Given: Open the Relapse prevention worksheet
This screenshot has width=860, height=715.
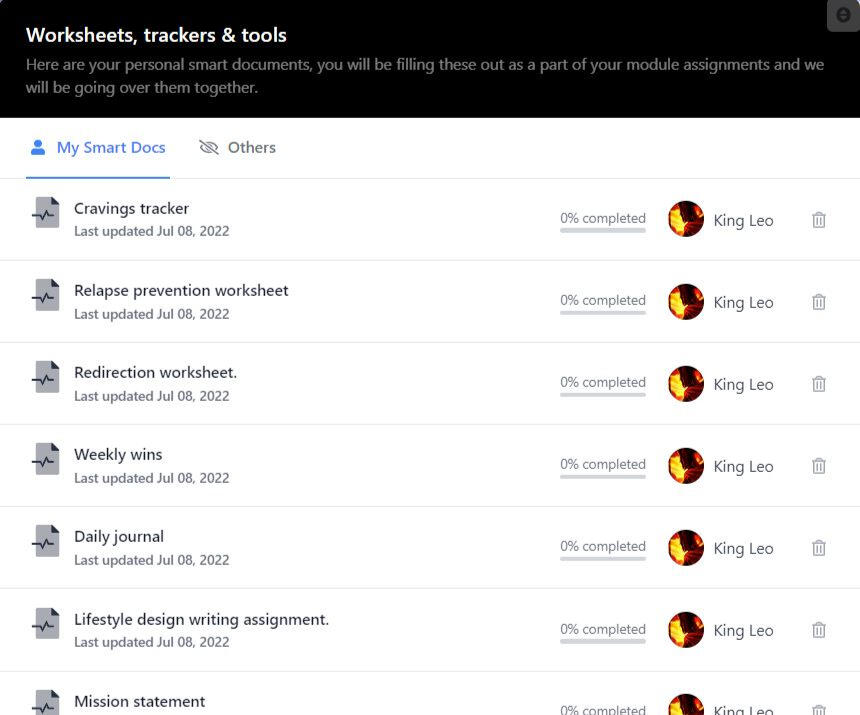Looking at the screenshot, I should pos(181,291).
